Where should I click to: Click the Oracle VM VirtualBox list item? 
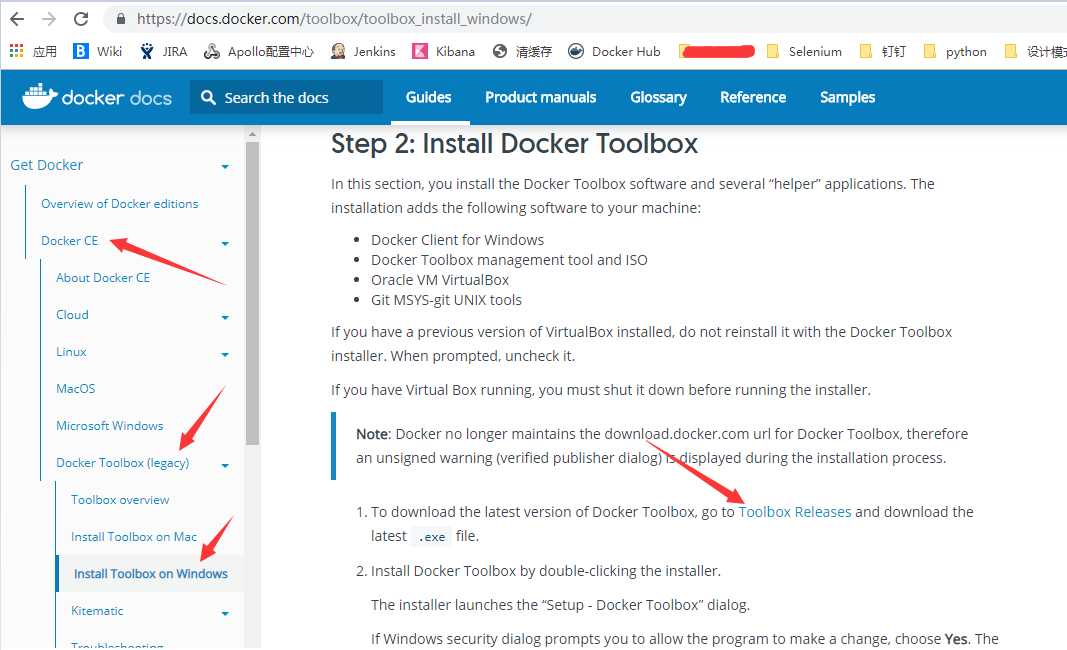tap(440, 280)
